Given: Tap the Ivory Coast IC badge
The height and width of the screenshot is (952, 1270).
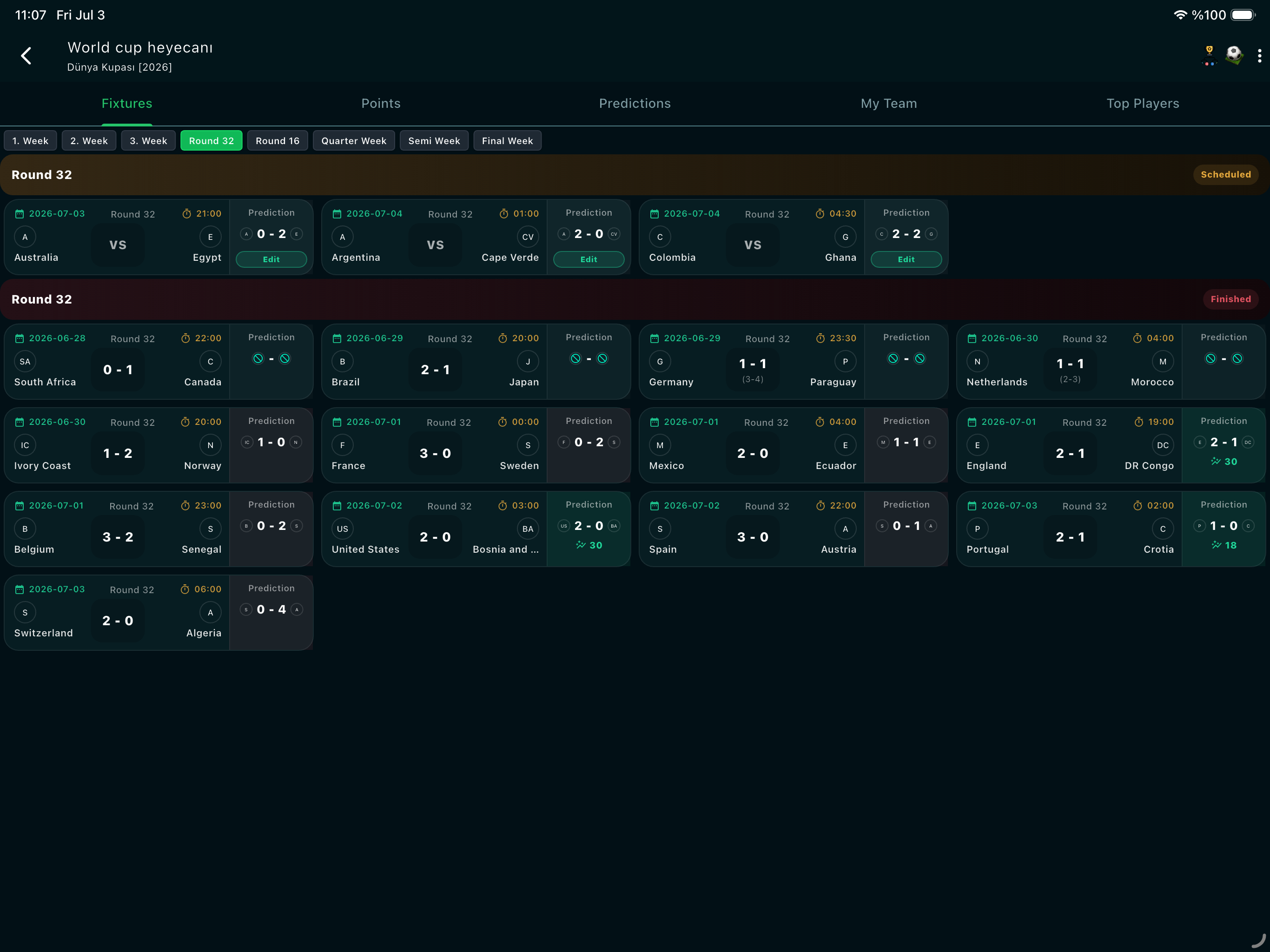Looking at the screenshot, I should click(25, 445).
